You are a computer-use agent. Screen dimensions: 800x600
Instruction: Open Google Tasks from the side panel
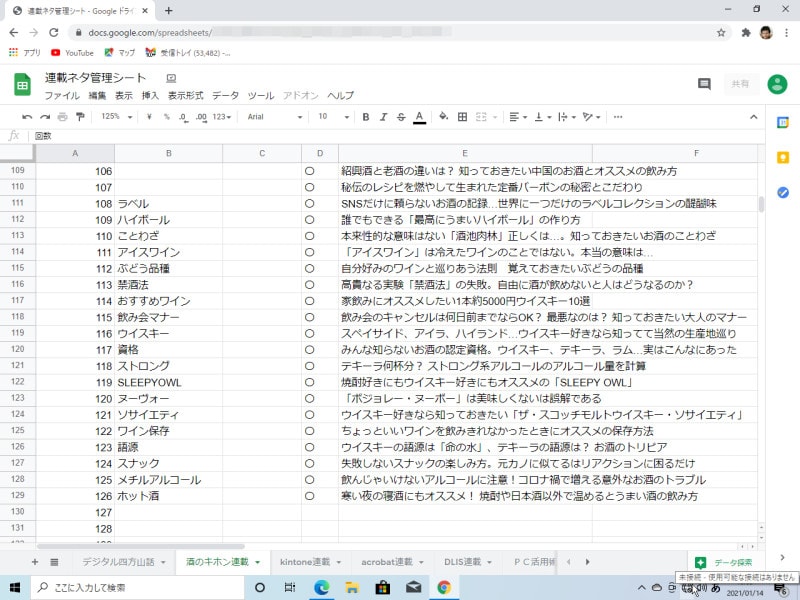(x=783, y=192)
